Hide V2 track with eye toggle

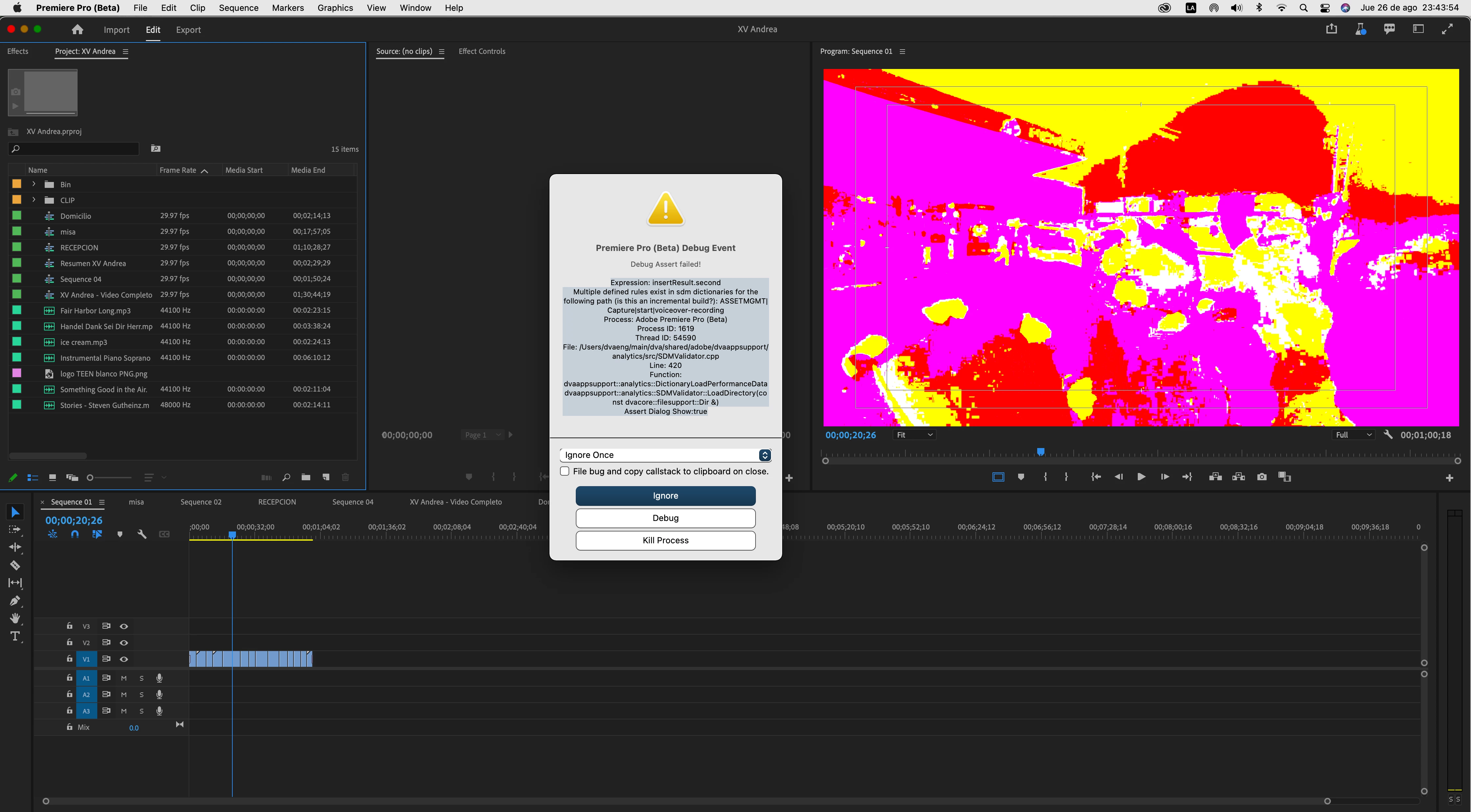click(123, 643)
